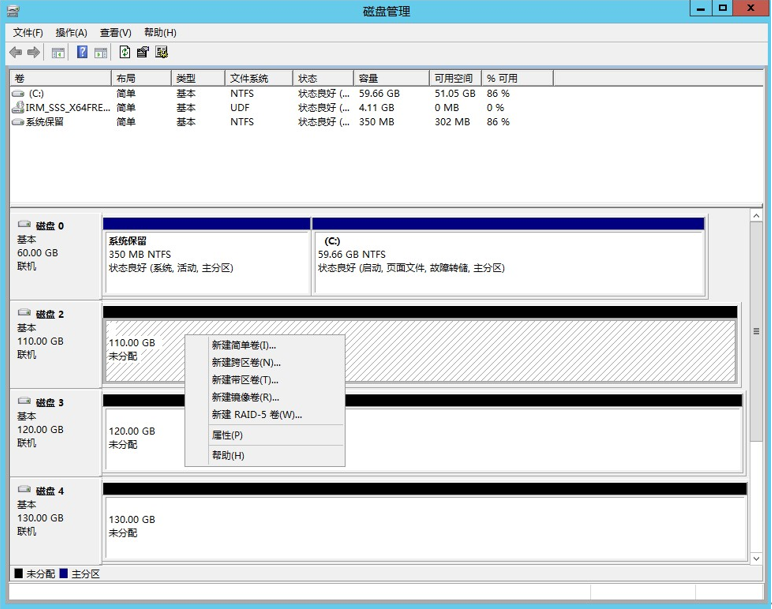Choose 新建 RAID-5 卷(W)... from context menu
The image size is (772, 609).
pos(265,415)
